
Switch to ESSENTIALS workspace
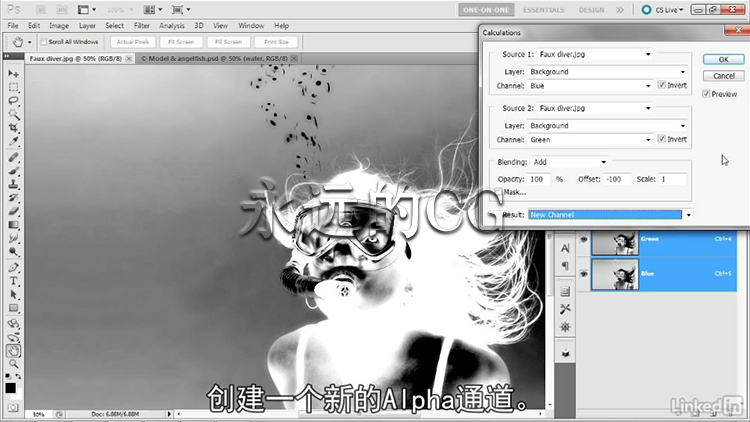click(x=543, y=10)
